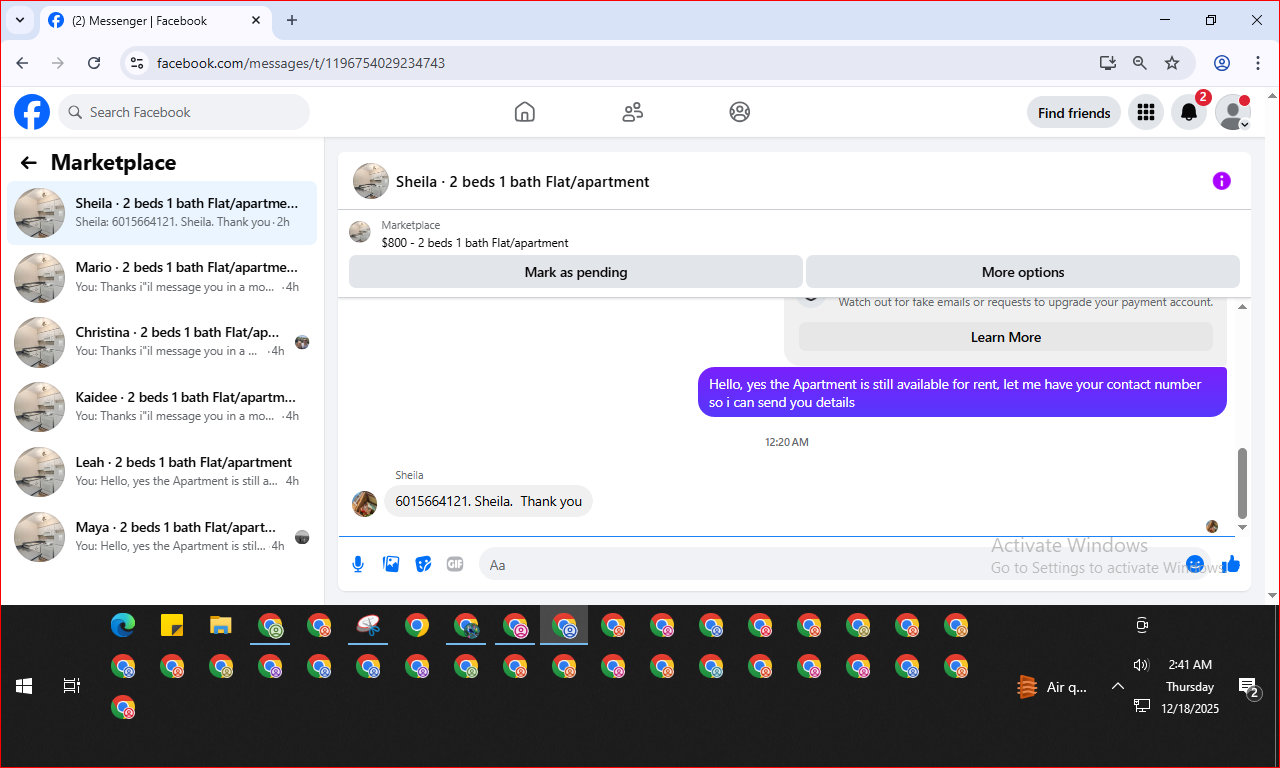This screenshot has height=768, width=1280.
Task: Open the Facebook logo home link
Action: [32, 112]
